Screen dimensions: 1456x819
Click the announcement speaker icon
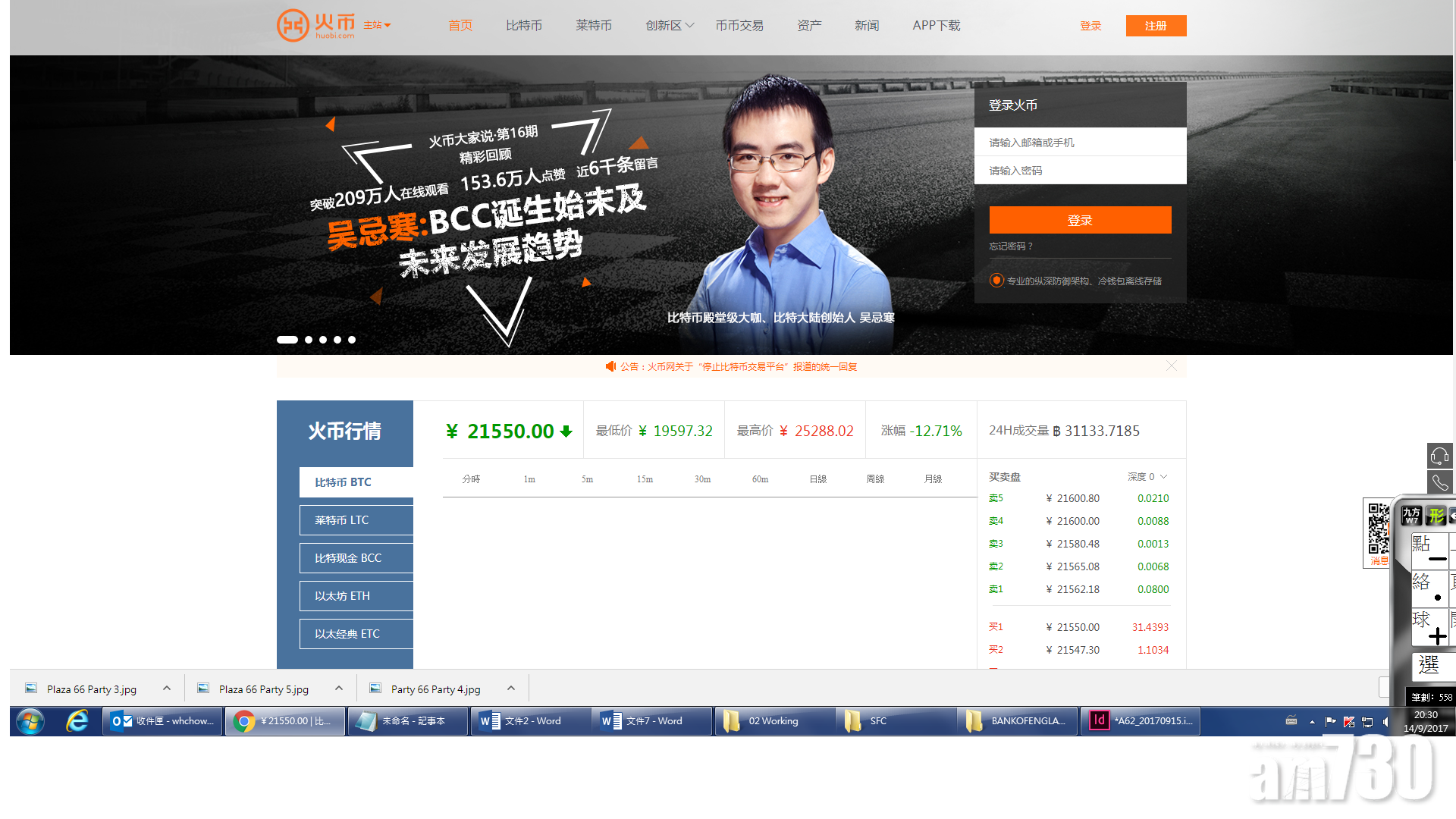(610, 366)
